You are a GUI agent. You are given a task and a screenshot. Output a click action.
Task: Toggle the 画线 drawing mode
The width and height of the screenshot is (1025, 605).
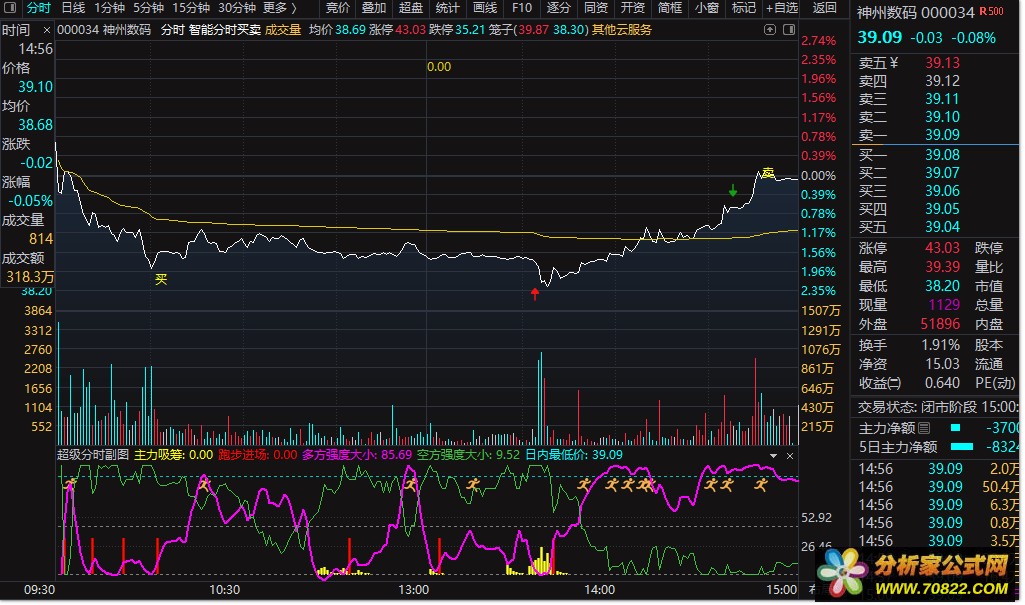[485, 8]
